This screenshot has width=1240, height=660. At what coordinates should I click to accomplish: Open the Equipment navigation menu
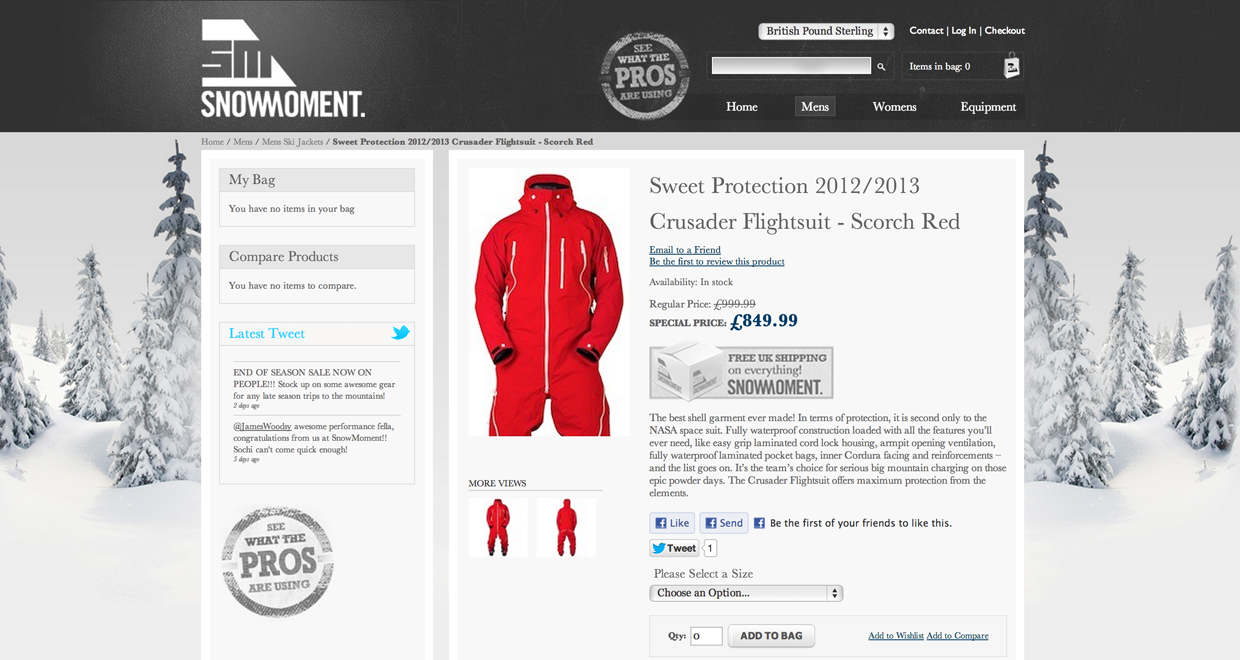(988, 107)
